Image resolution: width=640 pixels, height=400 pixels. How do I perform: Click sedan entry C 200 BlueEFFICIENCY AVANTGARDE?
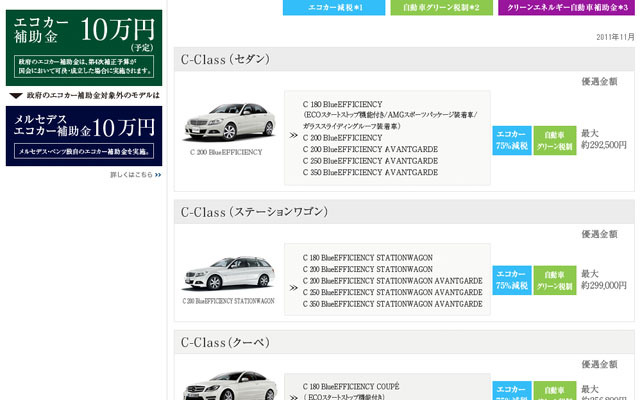pos(370,149)
